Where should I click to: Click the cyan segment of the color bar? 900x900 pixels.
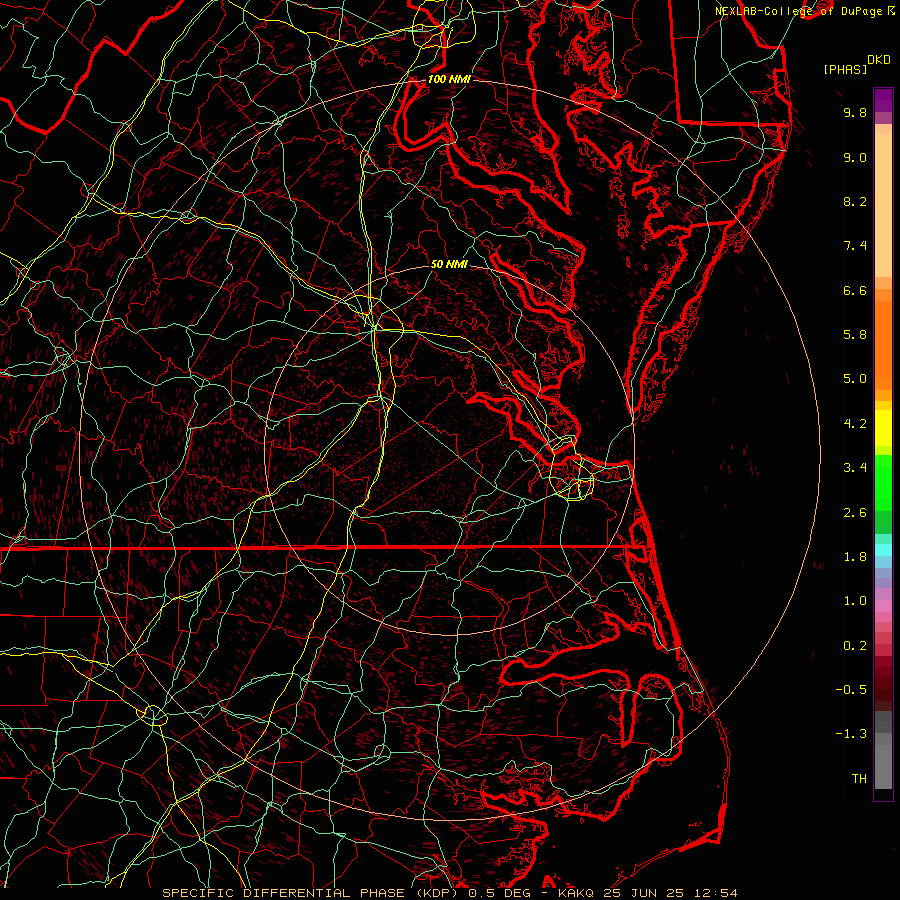883,550
